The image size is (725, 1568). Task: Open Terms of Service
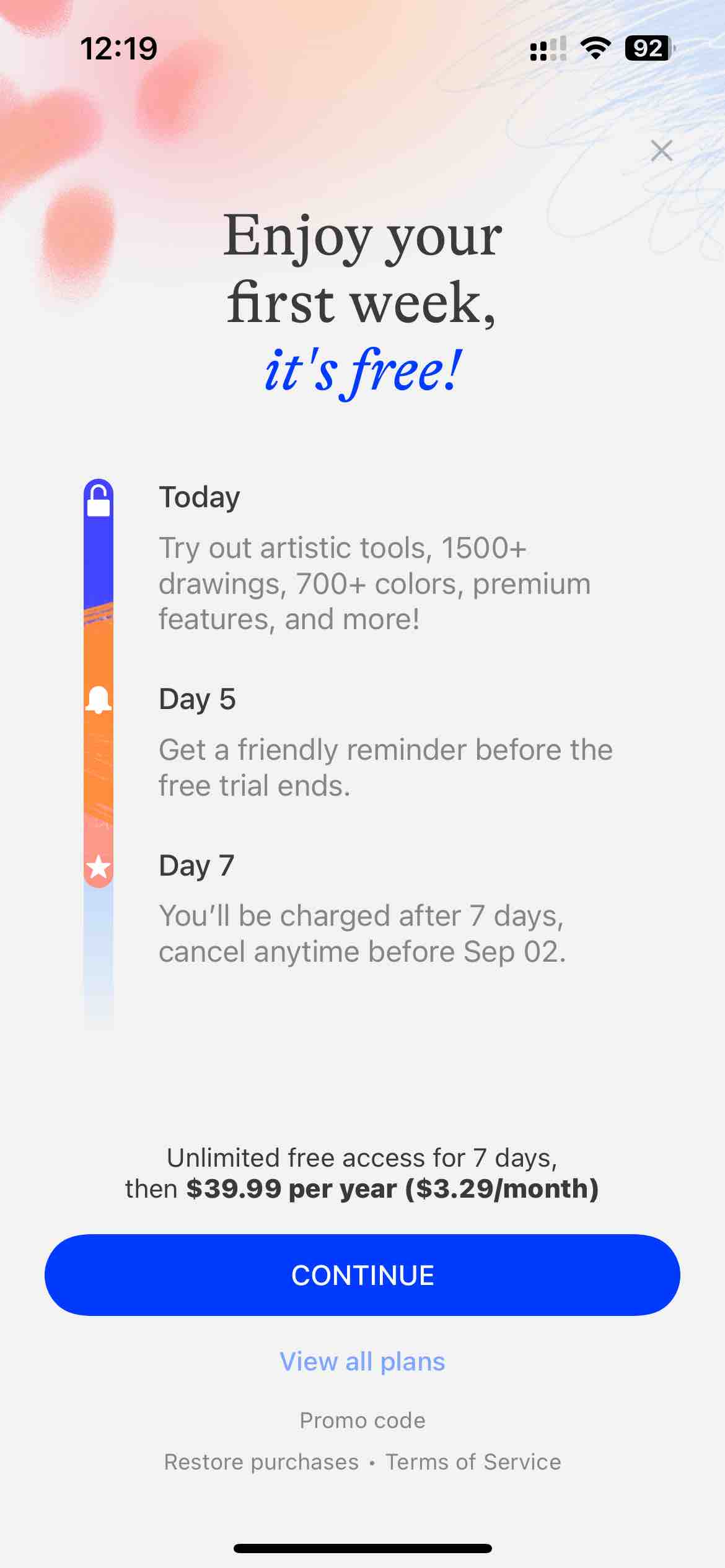pyautogui.click(x=473, y=1461)
